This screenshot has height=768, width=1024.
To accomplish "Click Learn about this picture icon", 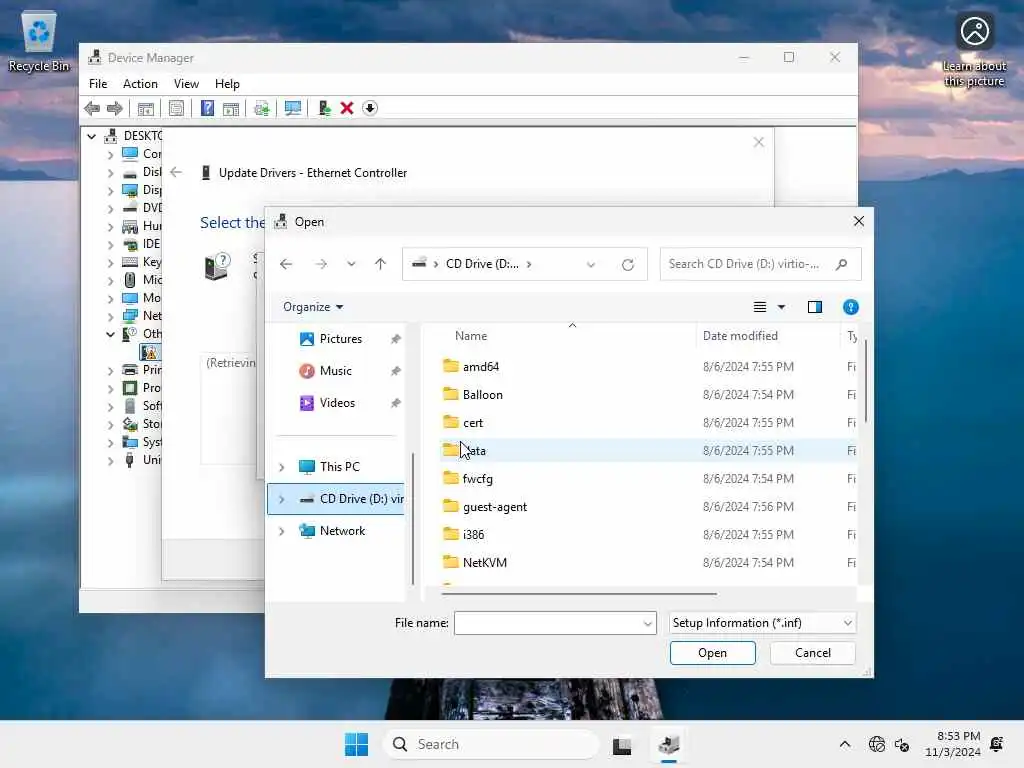I will pyautogui.click(x=974, y=49).
